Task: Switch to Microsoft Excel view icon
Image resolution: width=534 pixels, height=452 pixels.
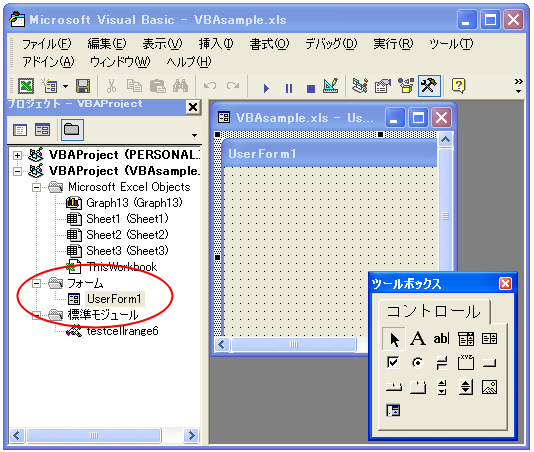Action: [x=26, y=85]
